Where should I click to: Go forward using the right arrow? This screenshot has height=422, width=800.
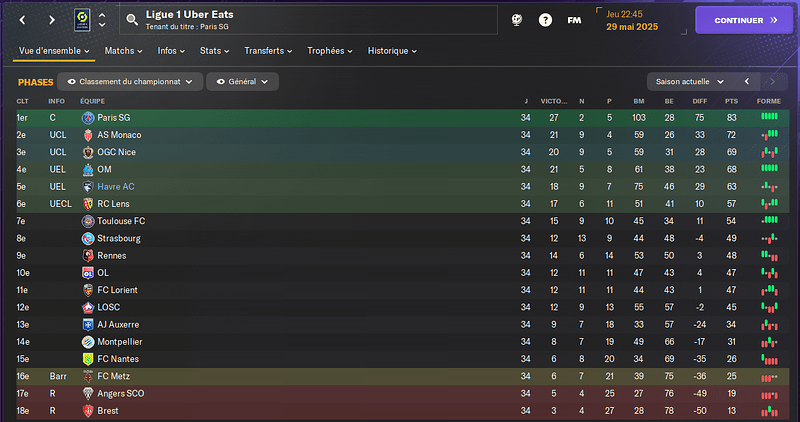(52, 20)
